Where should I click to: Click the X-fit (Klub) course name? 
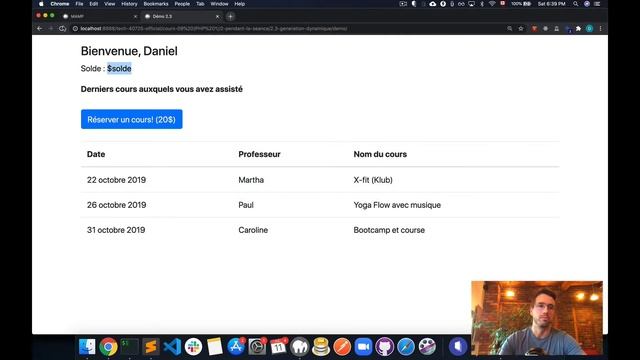pyautogui.click(x=373, y=180)
